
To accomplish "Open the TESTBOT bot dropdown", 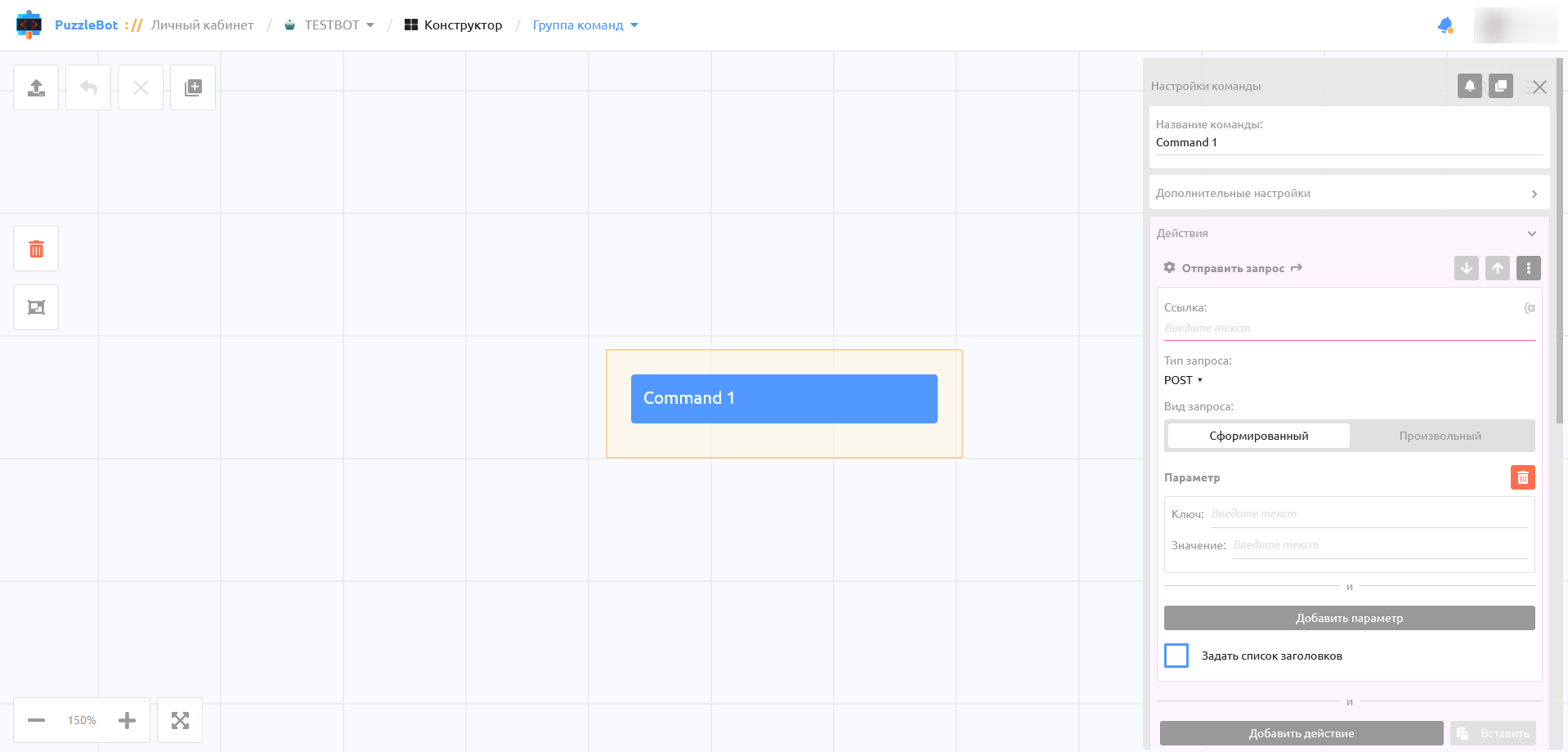I will pos(329,25).
